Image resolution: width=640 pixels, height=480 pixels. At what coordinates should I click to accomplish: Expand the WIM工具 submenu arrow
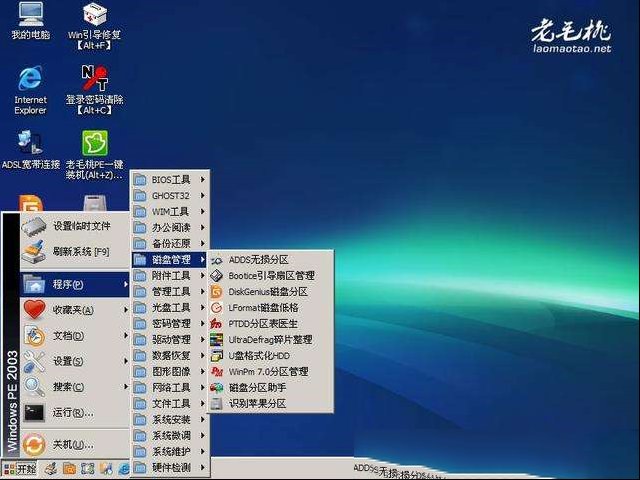point(202,211)
